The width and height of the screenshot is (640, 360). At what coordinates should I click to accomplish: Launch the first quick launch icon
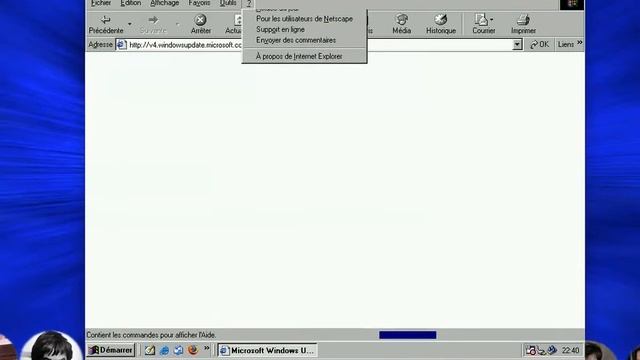tap(150, 350)
